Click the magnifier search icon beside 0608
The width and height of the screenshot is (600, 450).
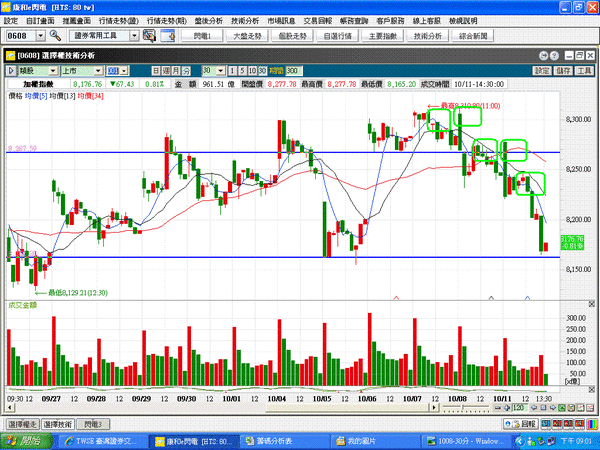(55, 36)
